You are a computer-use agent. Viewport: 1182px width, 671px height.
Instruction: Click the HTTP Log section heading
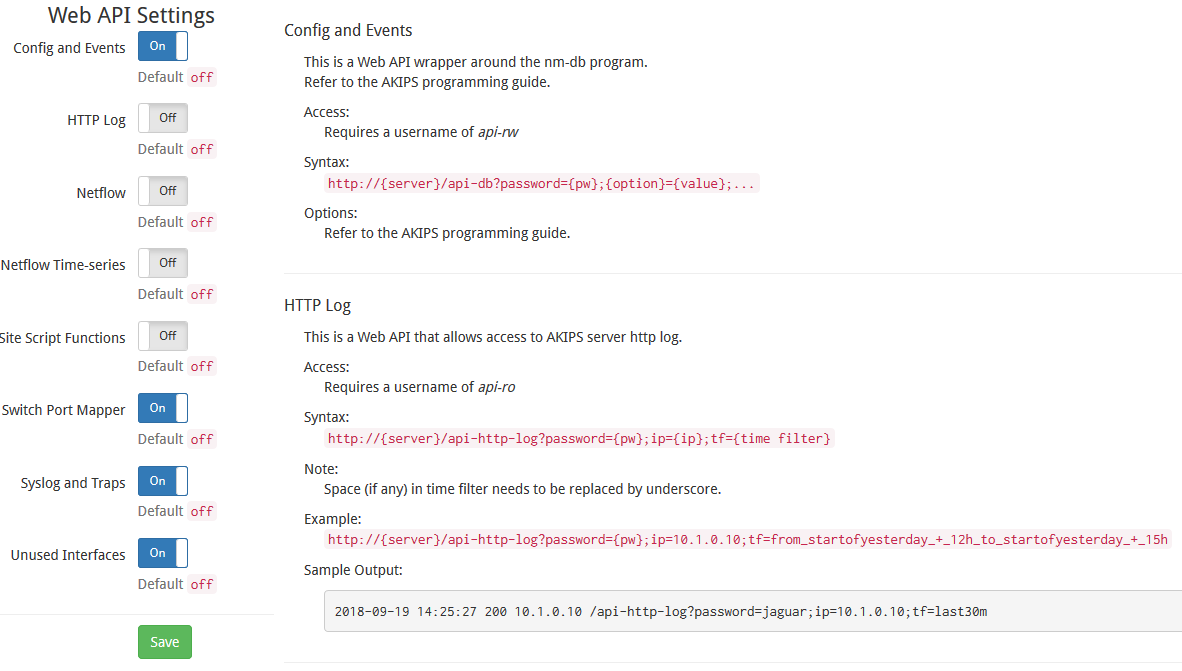317,305
